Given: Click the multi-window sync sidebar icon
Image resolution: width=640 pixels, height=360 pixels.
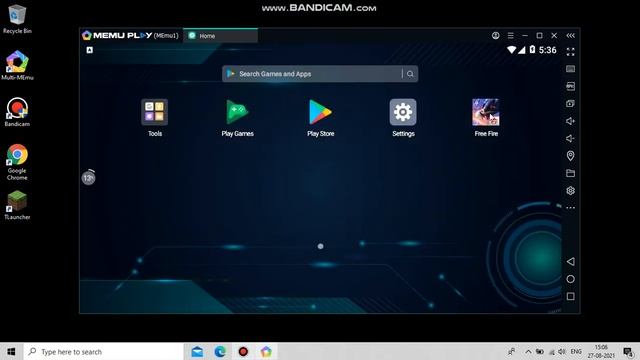Looking at the screenshot, I should click(571, 103).
